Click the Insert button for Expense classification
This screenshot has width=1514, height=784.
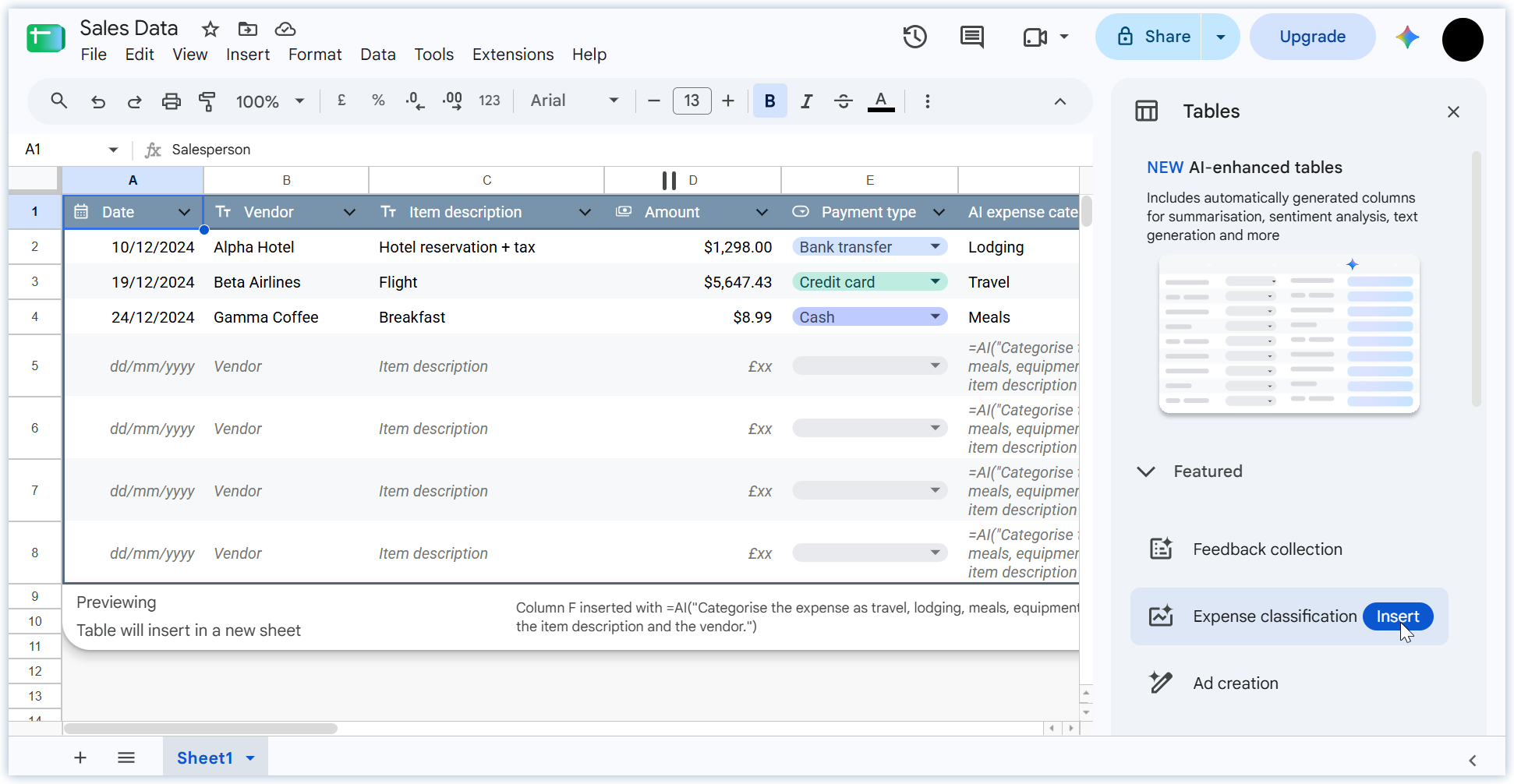pyautogui.click(x=1398, y=616)
